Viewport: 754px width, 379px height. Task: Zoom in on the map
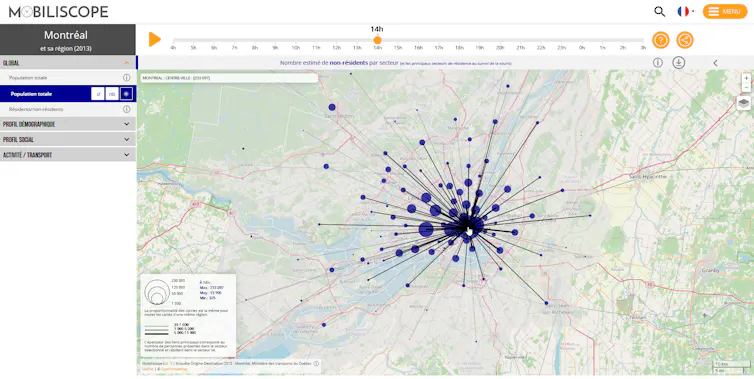pyautogui.click(x=746, y=78)
